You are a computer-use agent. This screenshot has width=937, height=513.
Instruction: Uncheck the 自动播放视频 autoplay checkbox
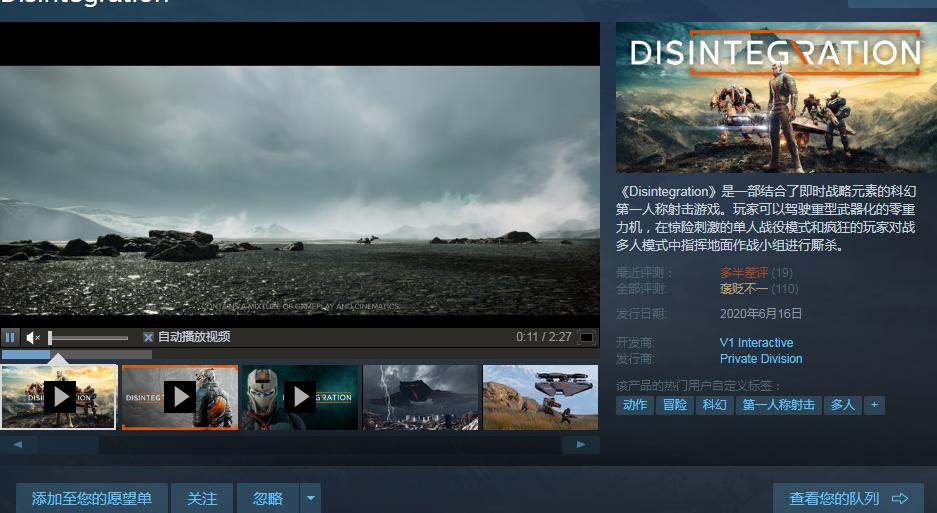148,337
